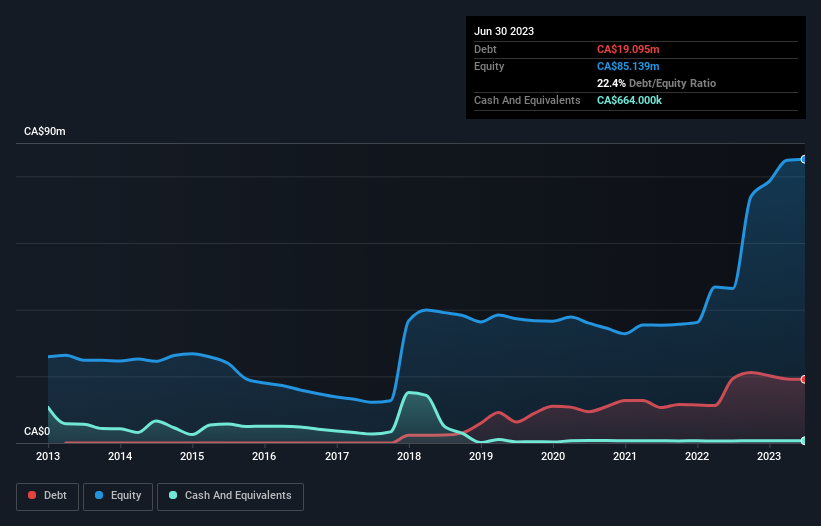This screenshot has height=526, width=821.
Task: Click the 2021 x-axis label
Action: click(625, 456)
